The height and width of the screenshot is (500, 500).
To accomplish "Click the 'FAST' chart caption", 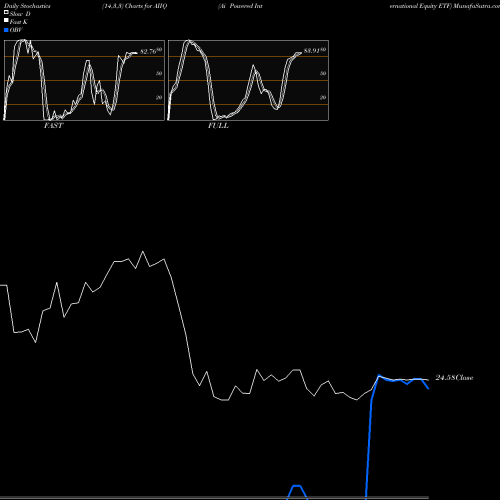I will pos(53,126).
